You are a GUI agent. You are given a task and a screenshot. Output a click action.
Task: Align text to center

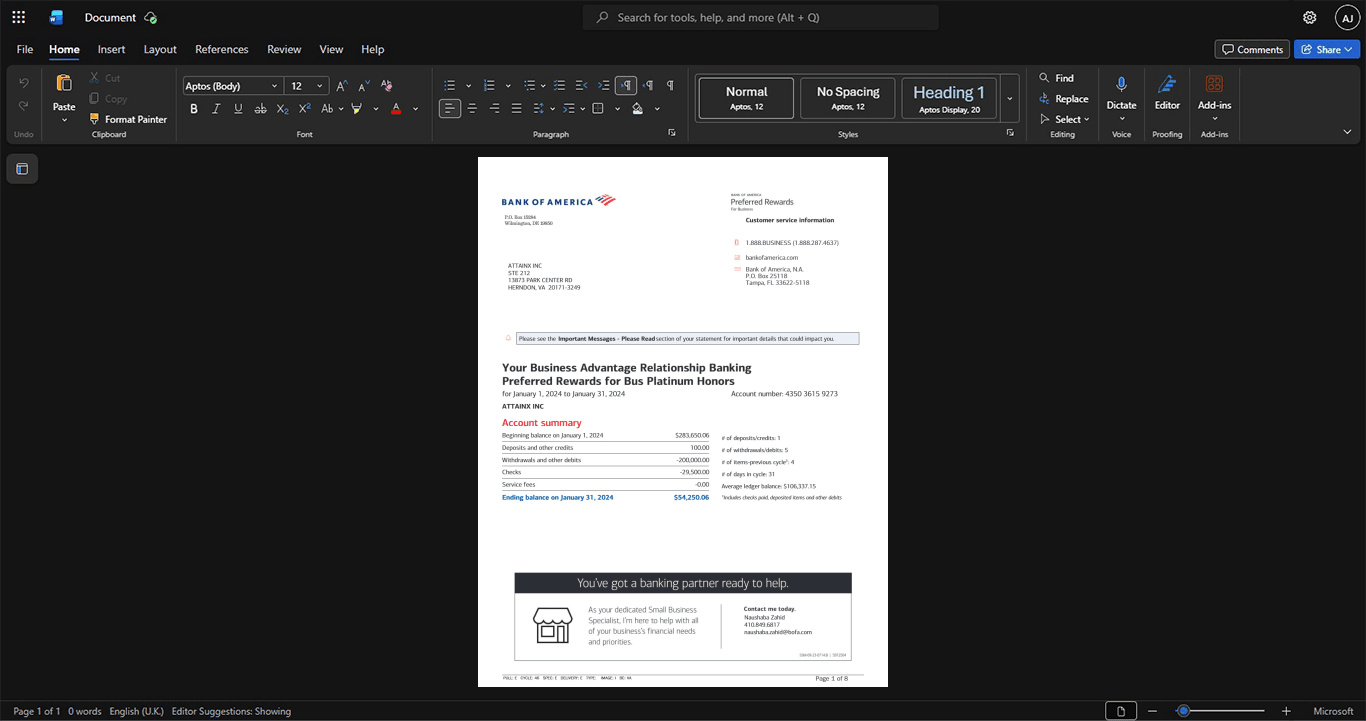[x=472, y=108]
